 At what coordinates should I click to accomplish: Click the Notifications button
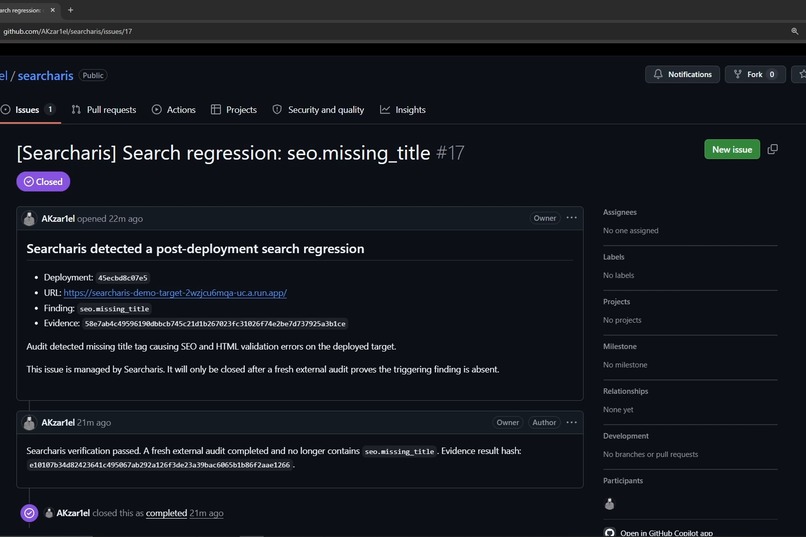[x=683, y=75]
